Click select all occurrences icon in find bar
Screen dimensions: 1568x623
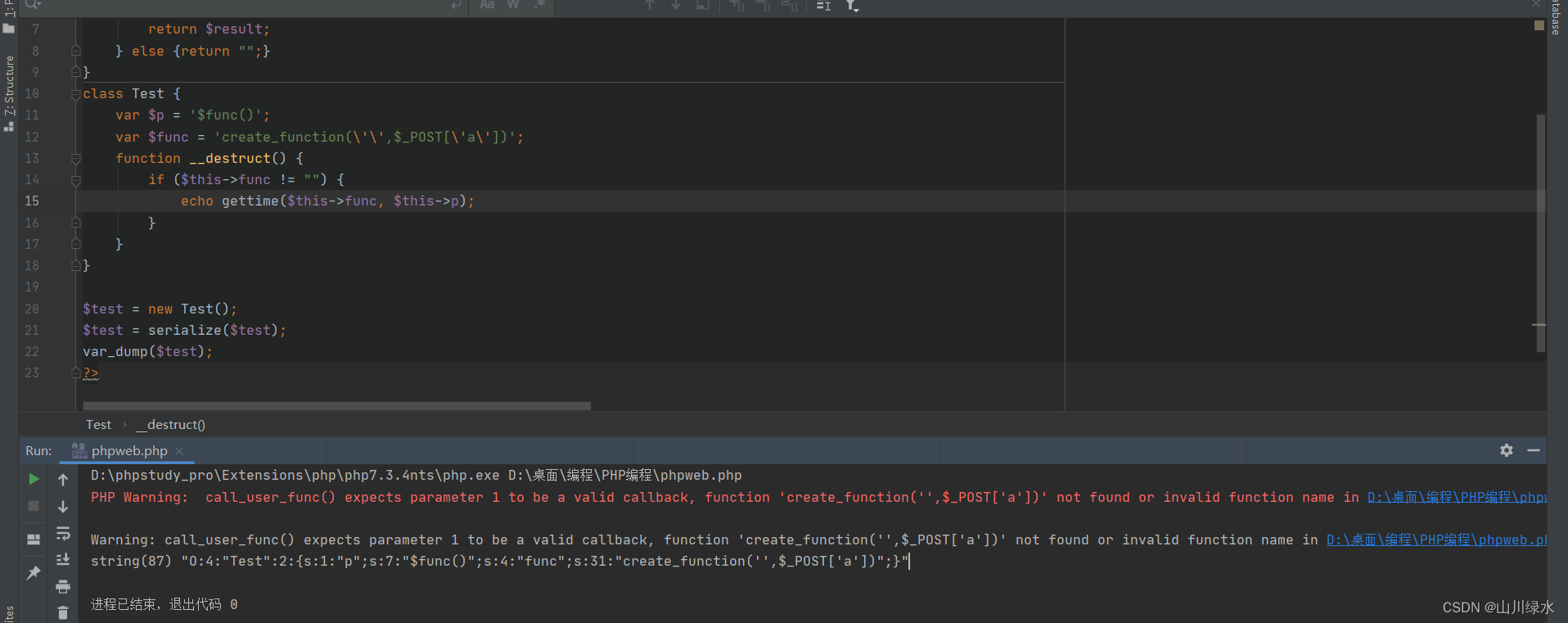point(824,6)
